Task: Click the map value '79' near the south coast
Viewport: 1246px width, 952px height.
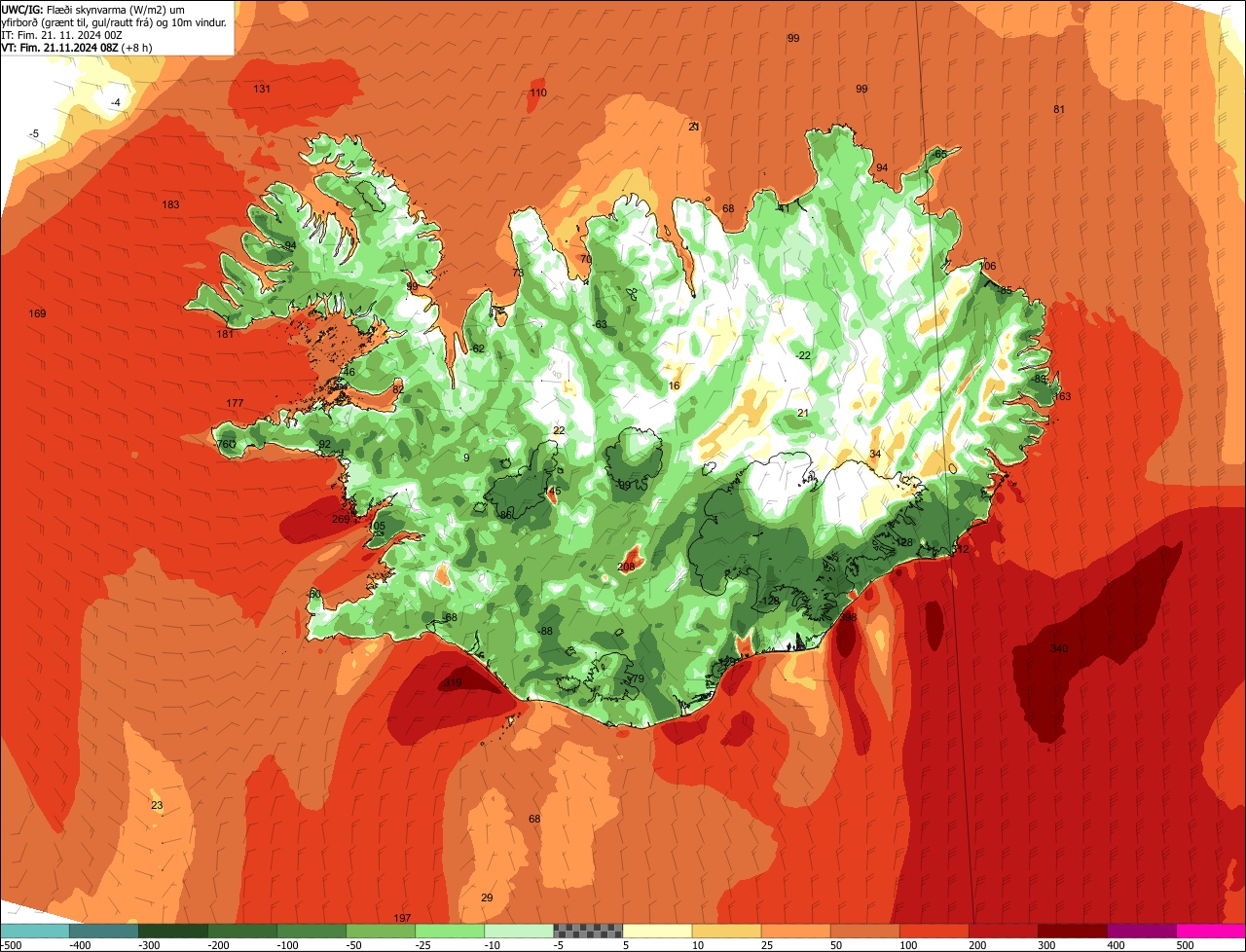Action: 639,678
